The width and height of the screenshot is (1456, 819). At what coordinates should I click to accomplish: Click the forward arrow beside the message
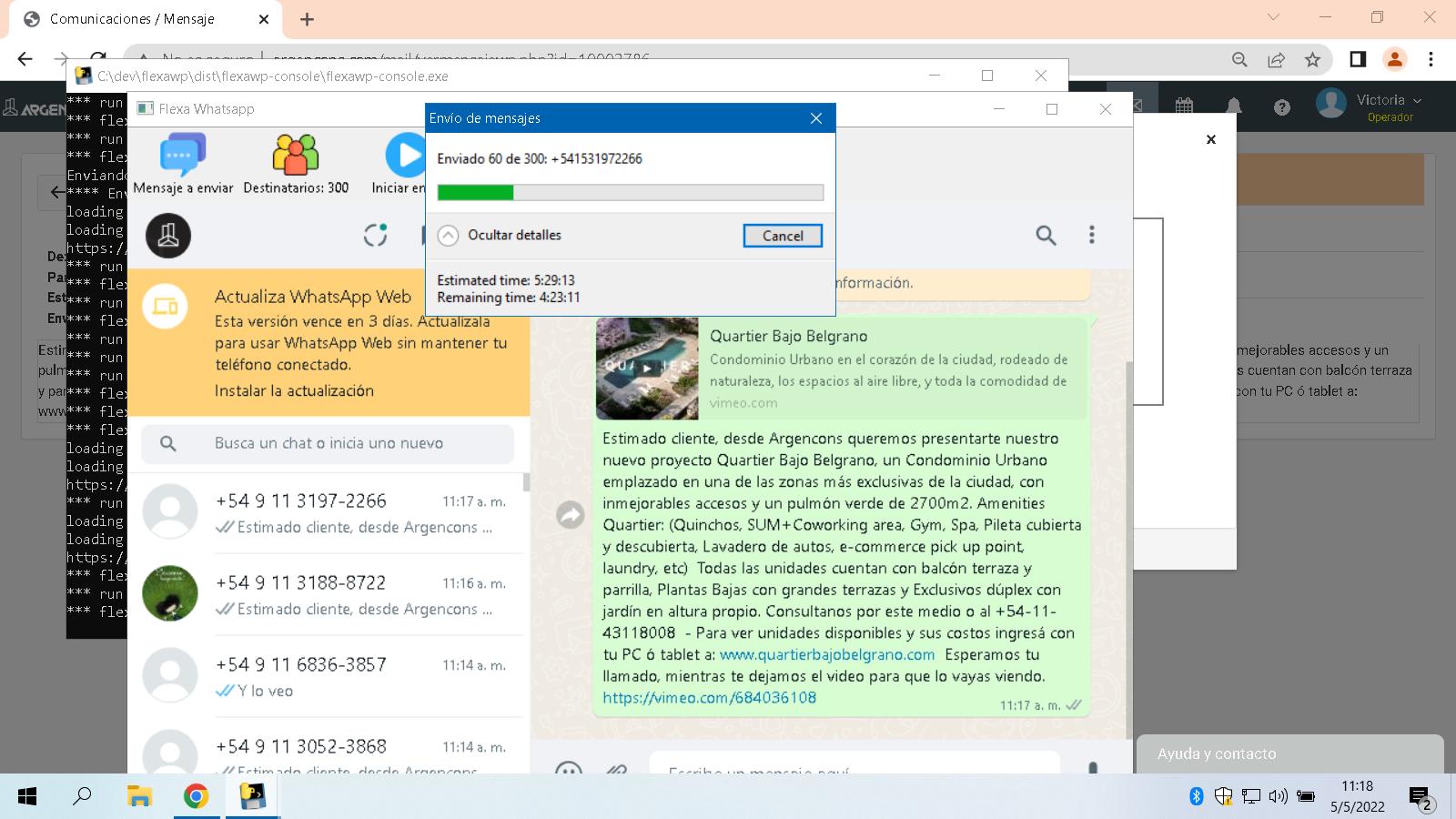point(571,515)
